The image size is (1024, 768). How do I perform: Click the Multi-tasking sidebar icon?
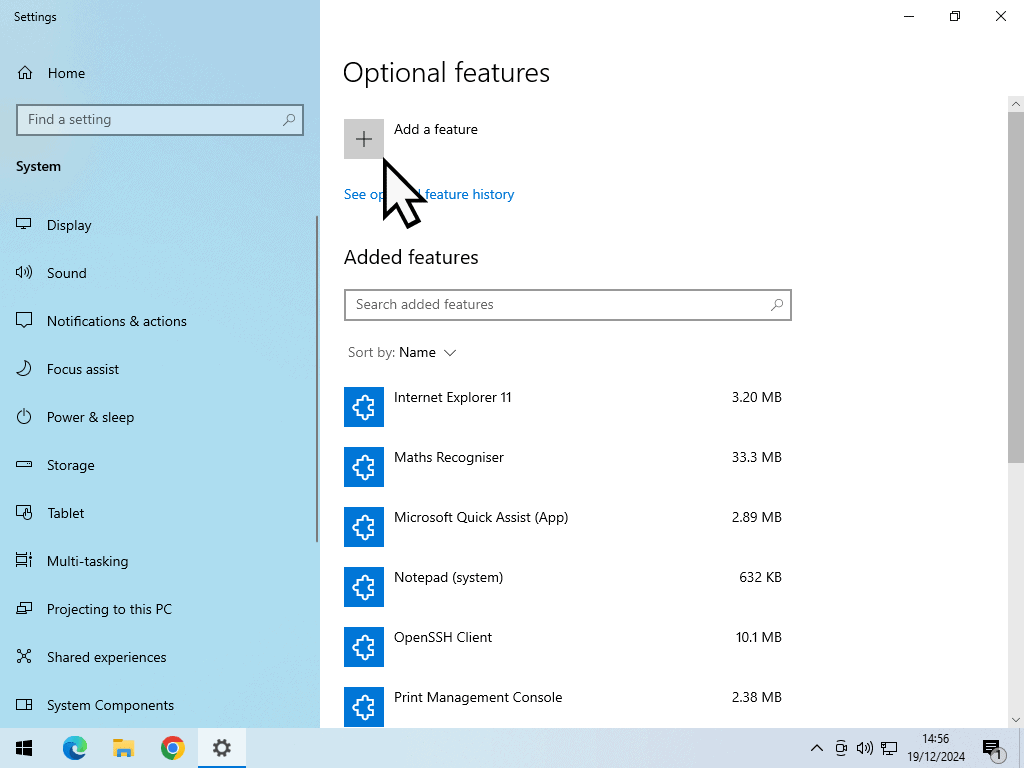coord(24,560)
